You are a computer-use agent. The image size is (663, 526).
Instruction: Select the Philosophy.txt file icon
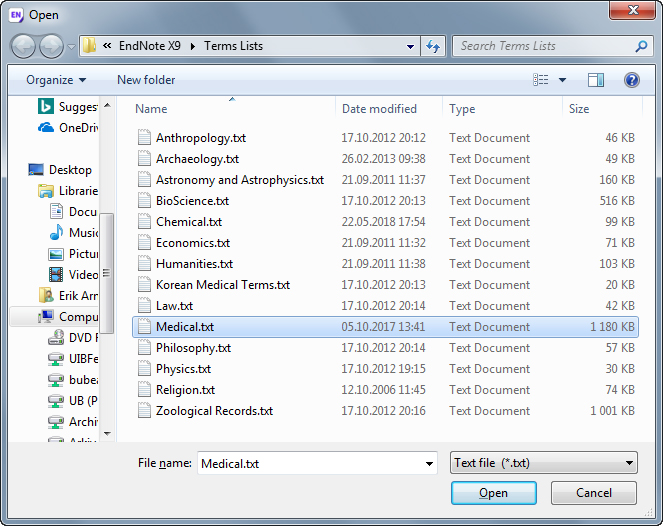click(144, 348)
